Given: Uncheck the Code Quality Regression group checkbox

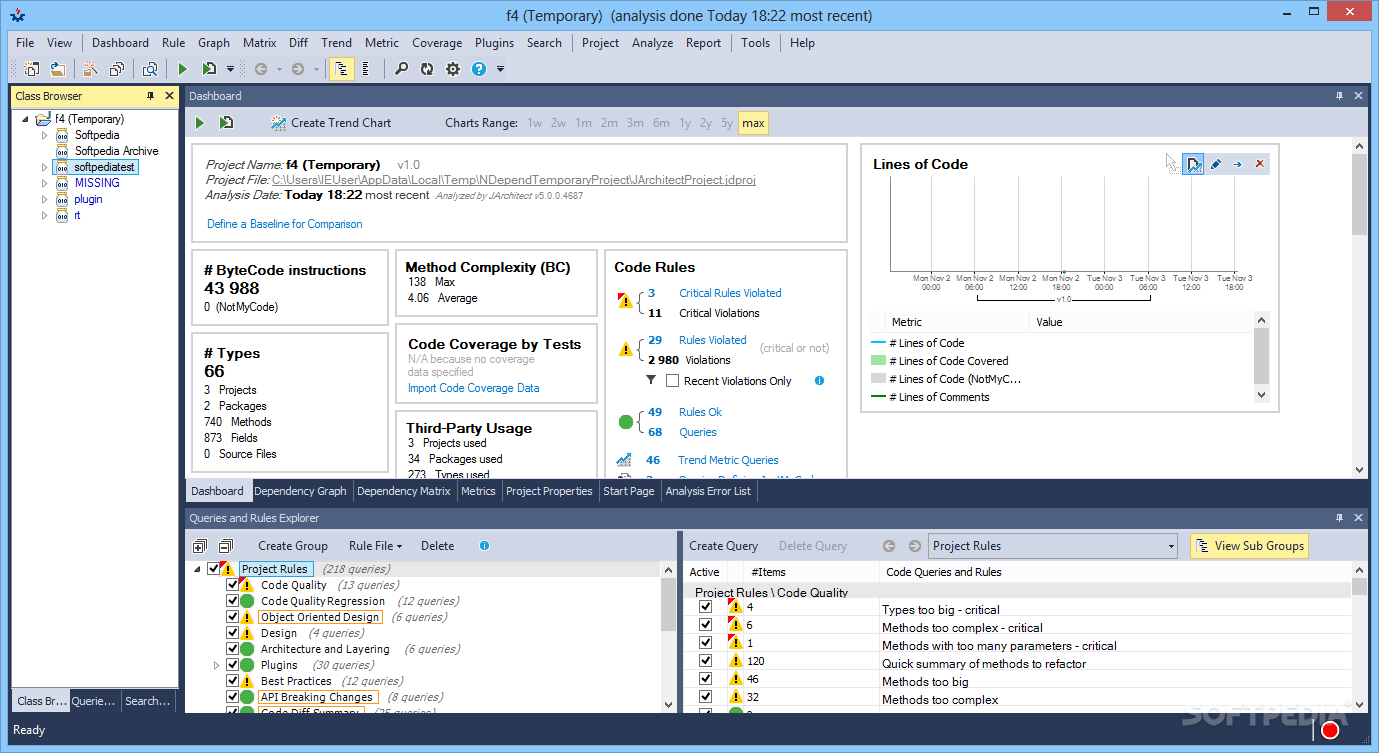Looking at the screenshot, I should (x=233, y=601).
